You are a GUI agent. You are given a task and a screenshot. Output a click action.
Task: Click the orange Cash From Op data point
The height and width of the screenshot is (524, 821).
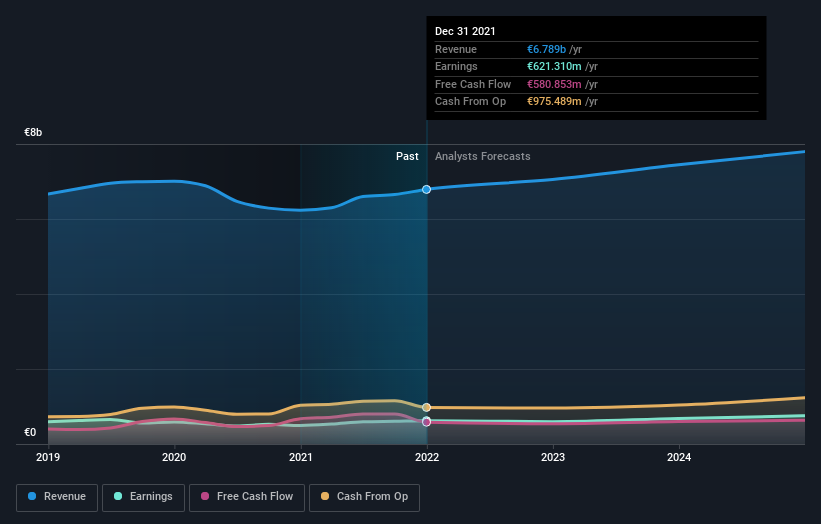pyautogui.click(x=427, y=407)
